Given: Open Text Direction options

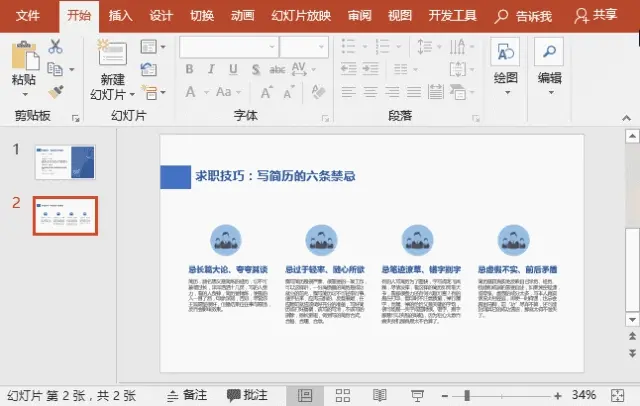Looking at the screenshot, I should (457, 47).
